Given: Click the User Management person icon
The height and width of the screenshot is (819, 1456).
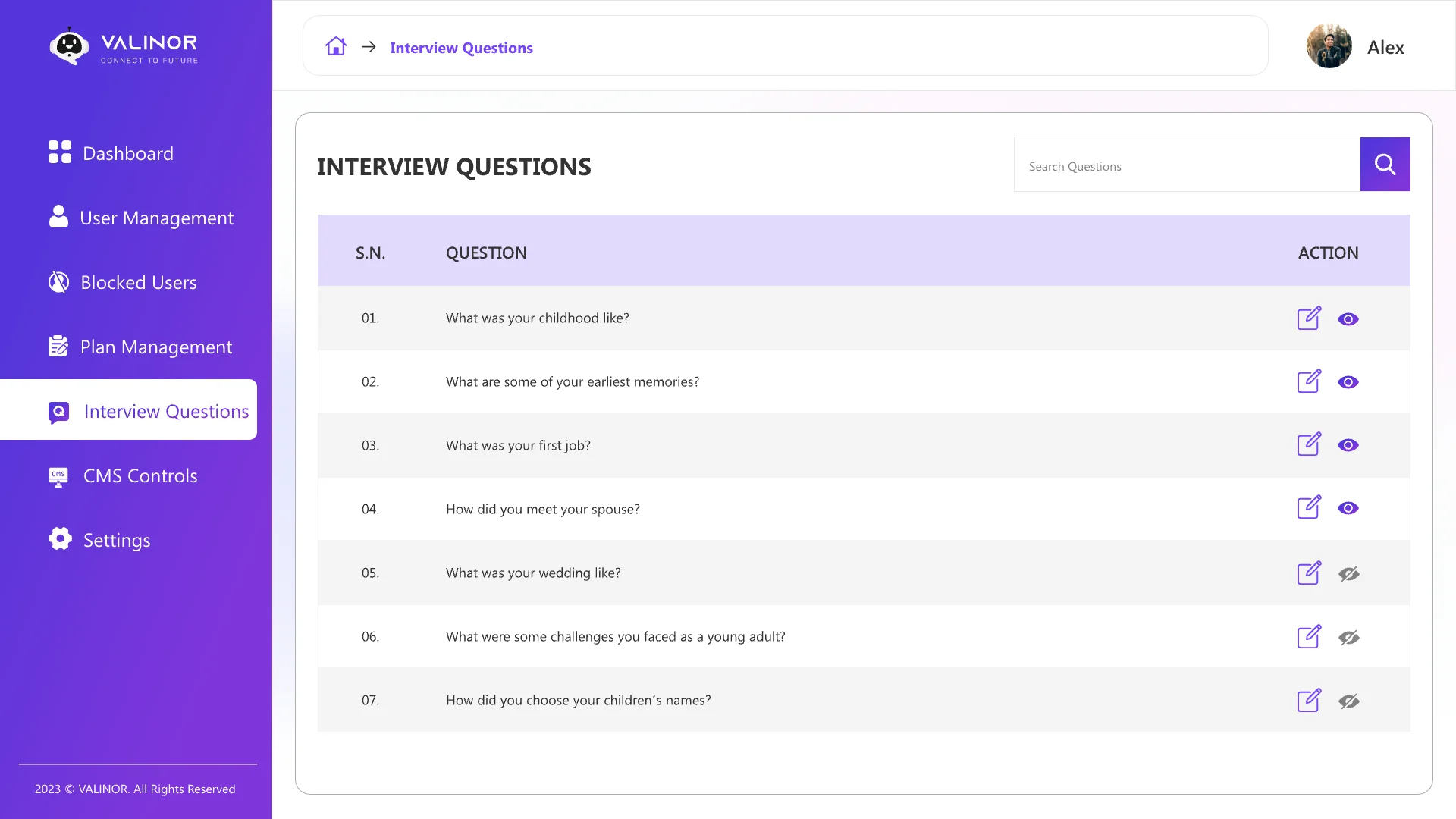Looking at the screenshot, I should pyautogui.click(x=58, y=216).
